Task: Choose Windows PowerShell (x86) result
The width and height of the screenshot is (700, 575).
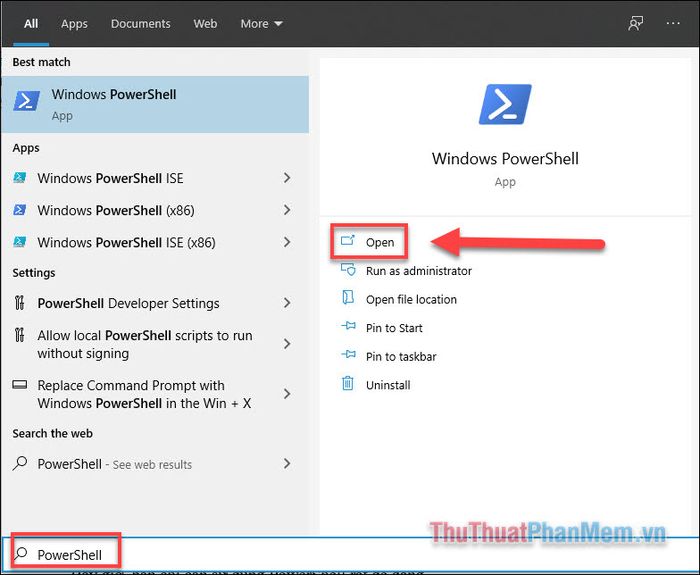Action: pos(155,210)
